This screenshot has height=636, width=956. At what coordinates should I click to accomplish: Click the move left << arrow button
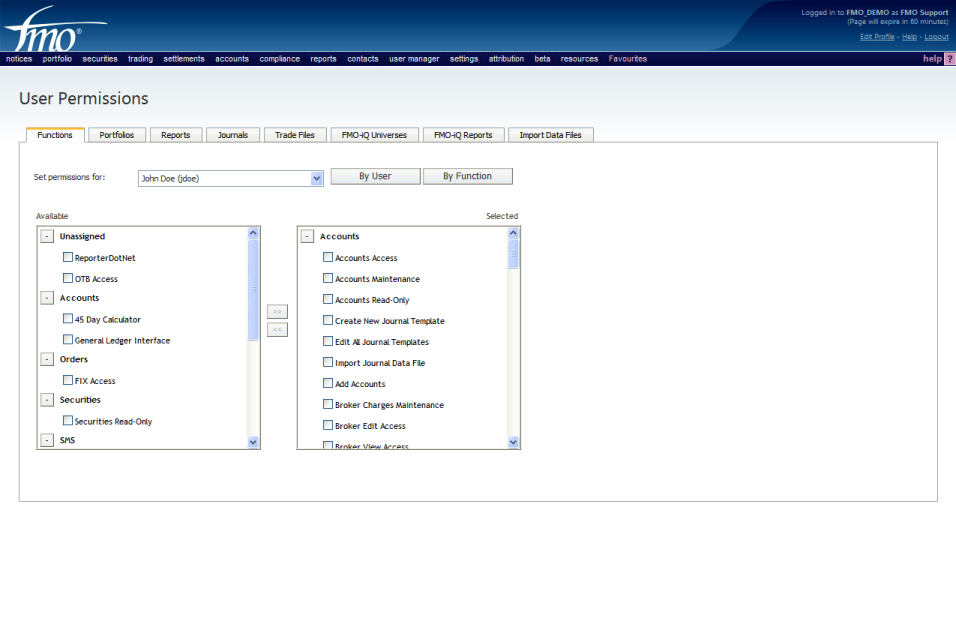tap(277, 329)
